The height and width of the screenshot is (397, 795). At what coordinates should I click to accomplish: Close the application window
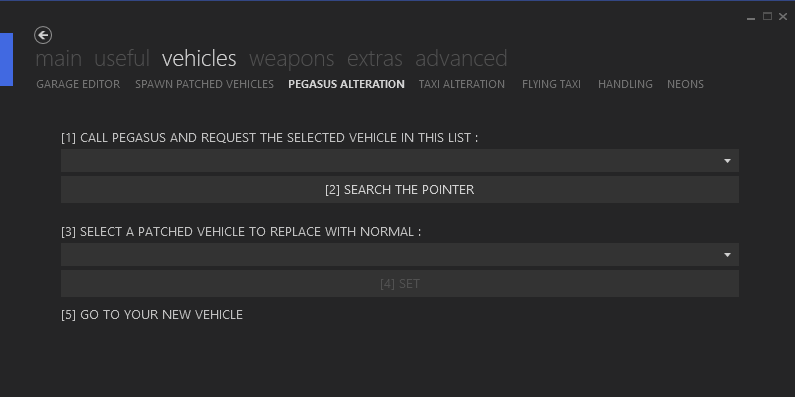point(783,17)
